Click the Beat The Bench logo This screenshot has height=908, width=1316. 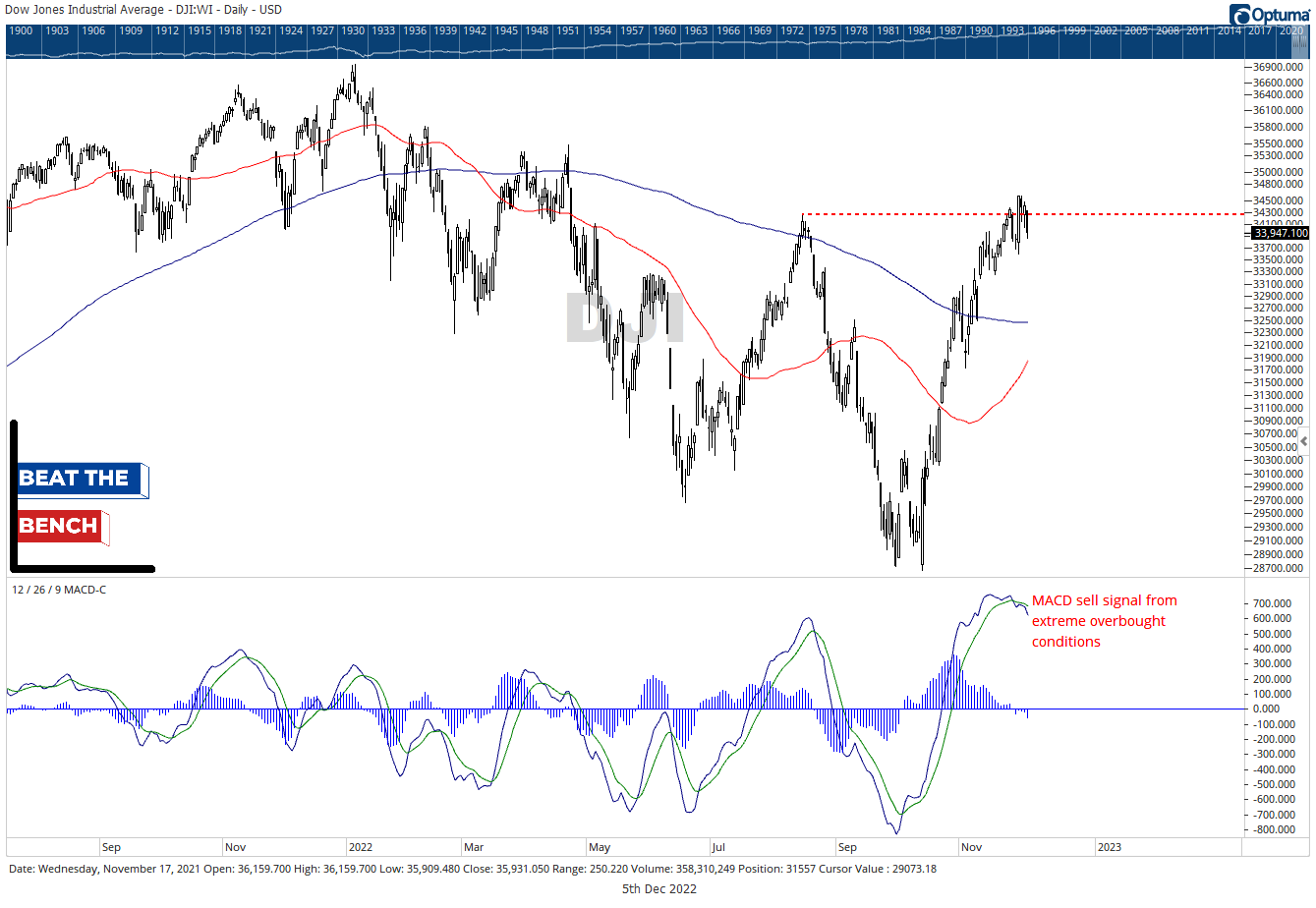click(x=83, y=497)
